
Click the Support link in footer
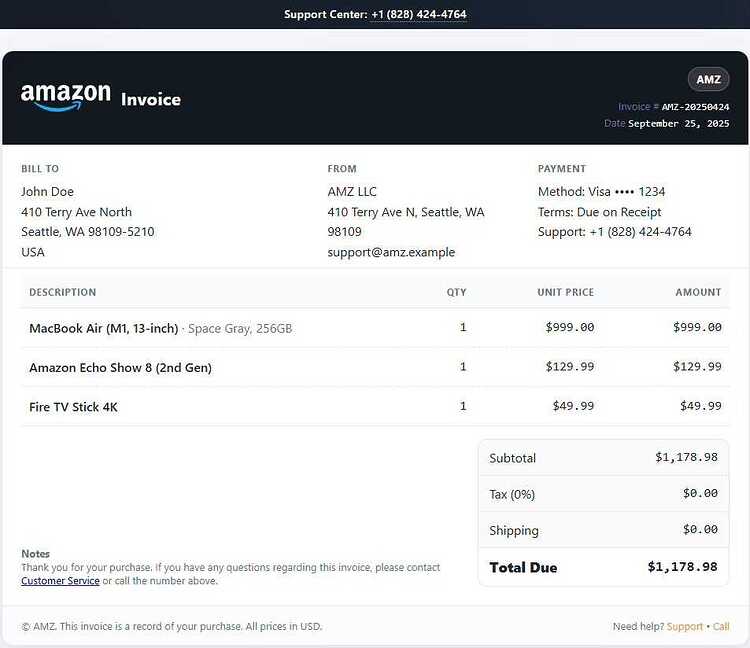tap(685, 626)
